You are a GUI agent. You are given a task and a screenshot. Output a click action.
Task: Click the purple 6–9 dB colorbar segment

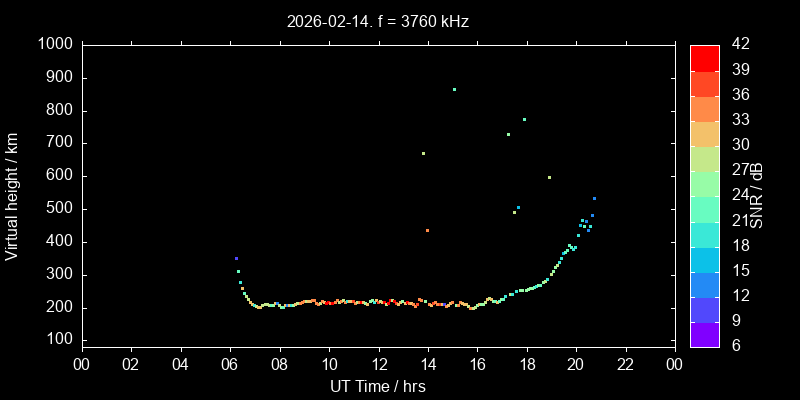pyautogui.click(x=705, y=335)
